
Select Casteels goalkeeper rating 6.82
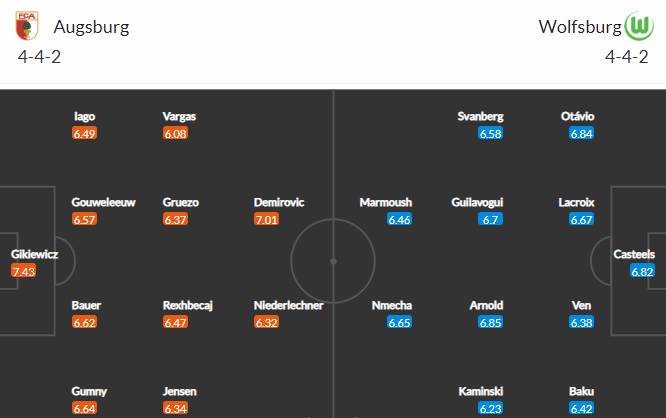tap(642, 271)
